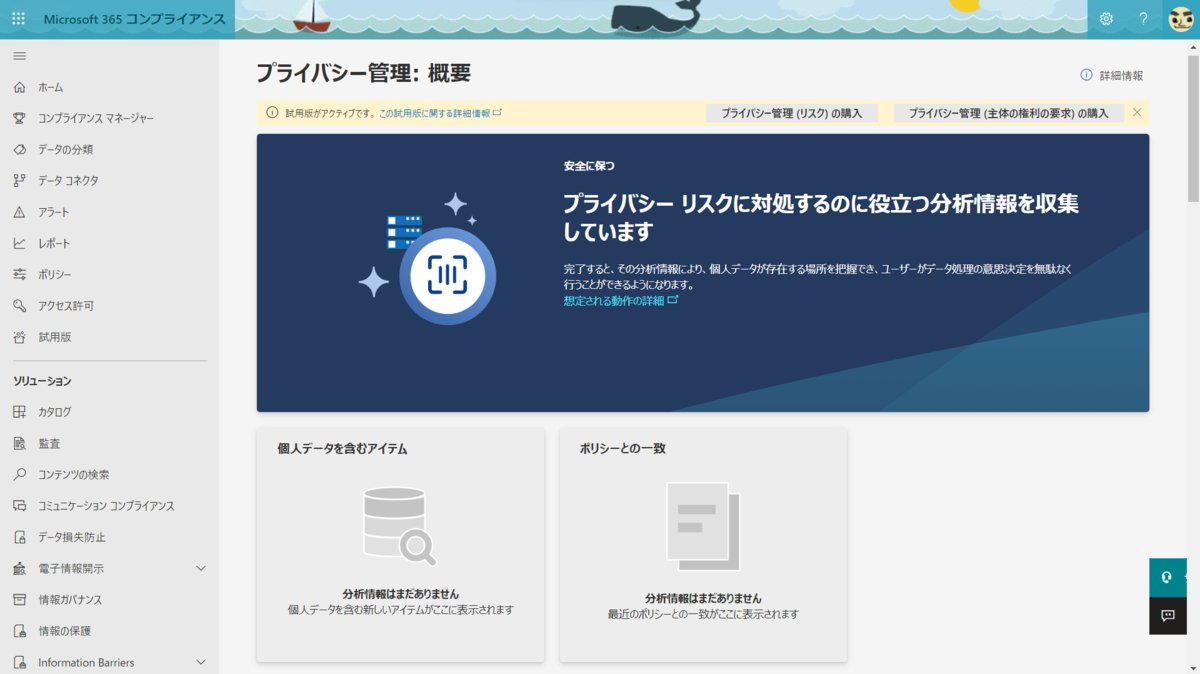Click the Compliance Manager trophy icon

(x=19, y=118)
